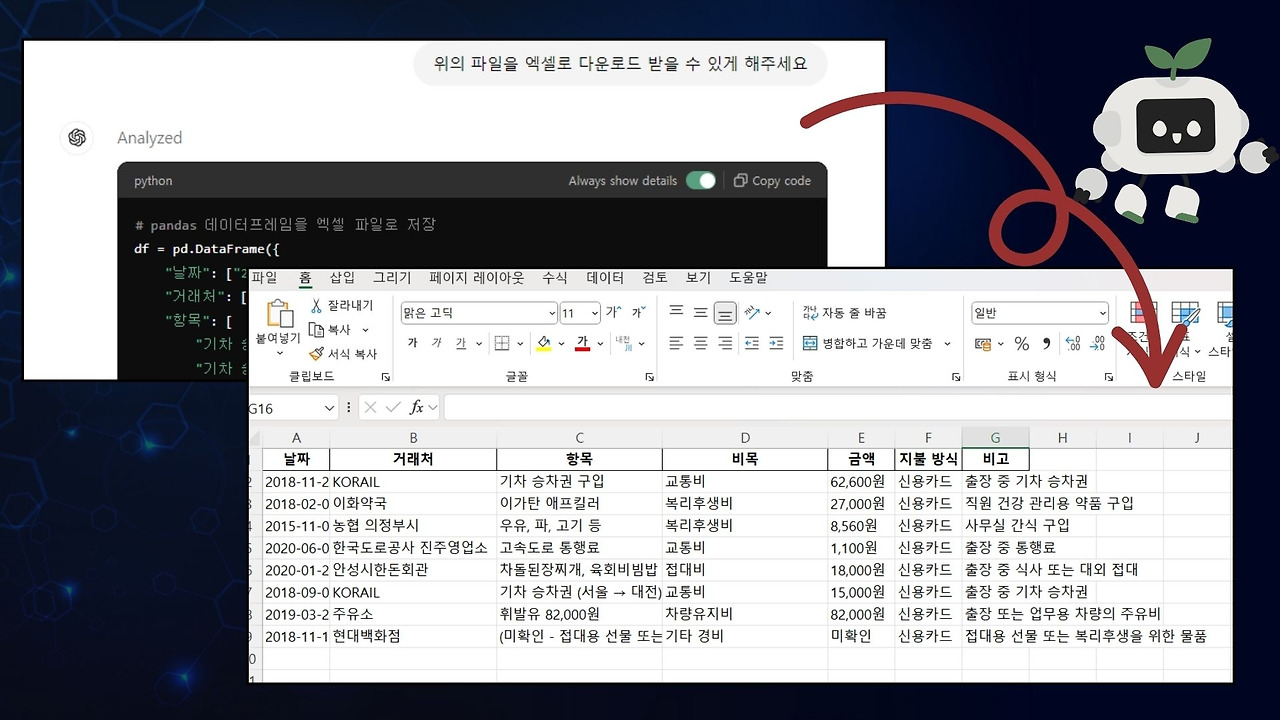Decrease font size with the smaller 가 icon
Image resolution: width=1280 pixels, height=720 pixels.
coord(637,313)
